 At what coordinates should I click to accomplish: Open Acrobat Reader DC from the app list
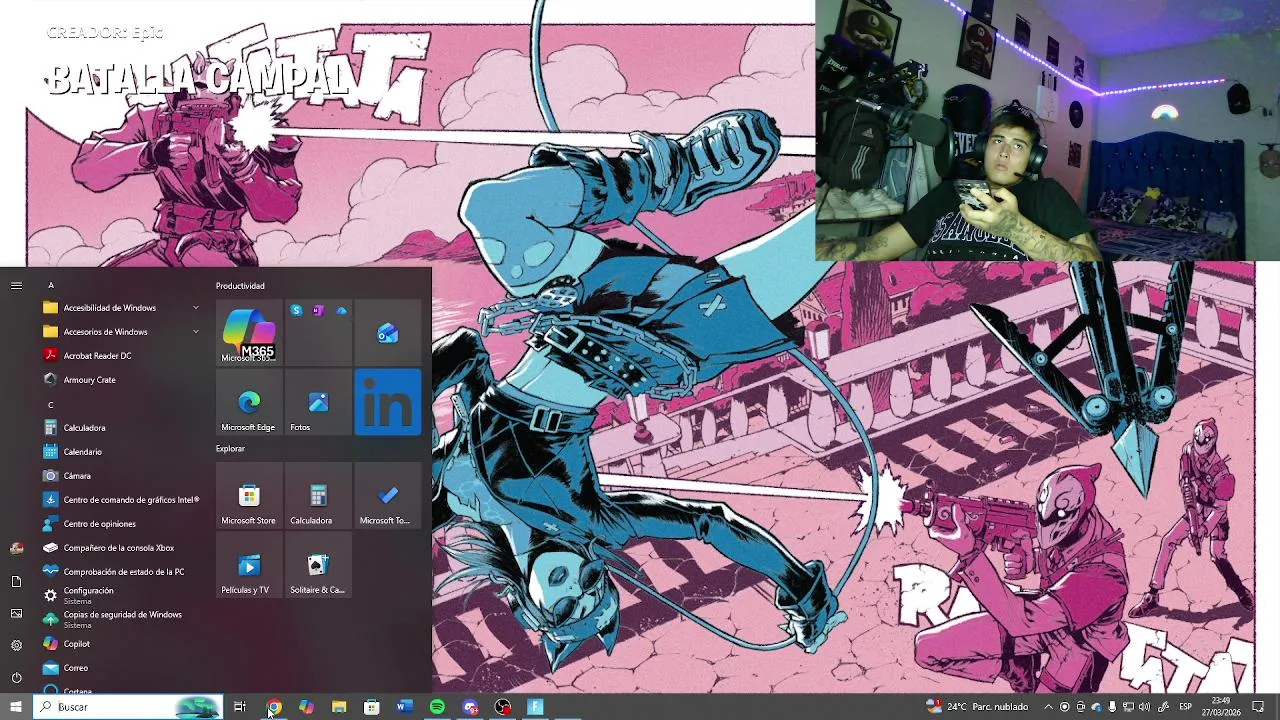click(120, 355)
